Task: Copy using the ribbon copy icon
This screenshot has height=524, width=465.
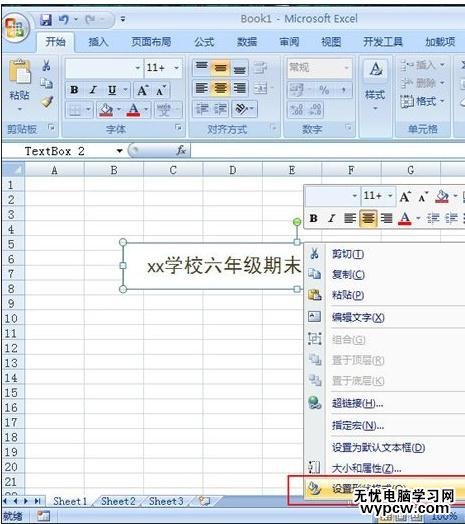Action: pyautogui.click(x=46, y=83)
